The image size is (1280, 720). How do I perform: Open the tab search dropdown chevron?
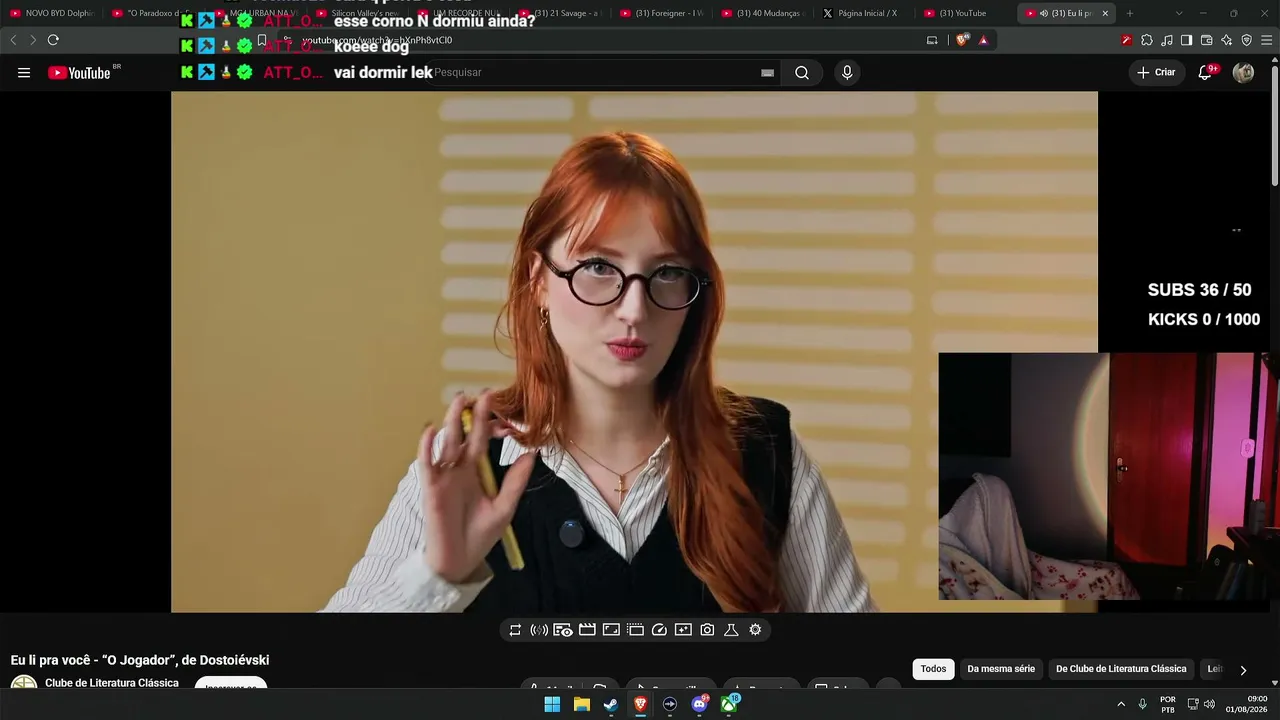pos(1179,13)
